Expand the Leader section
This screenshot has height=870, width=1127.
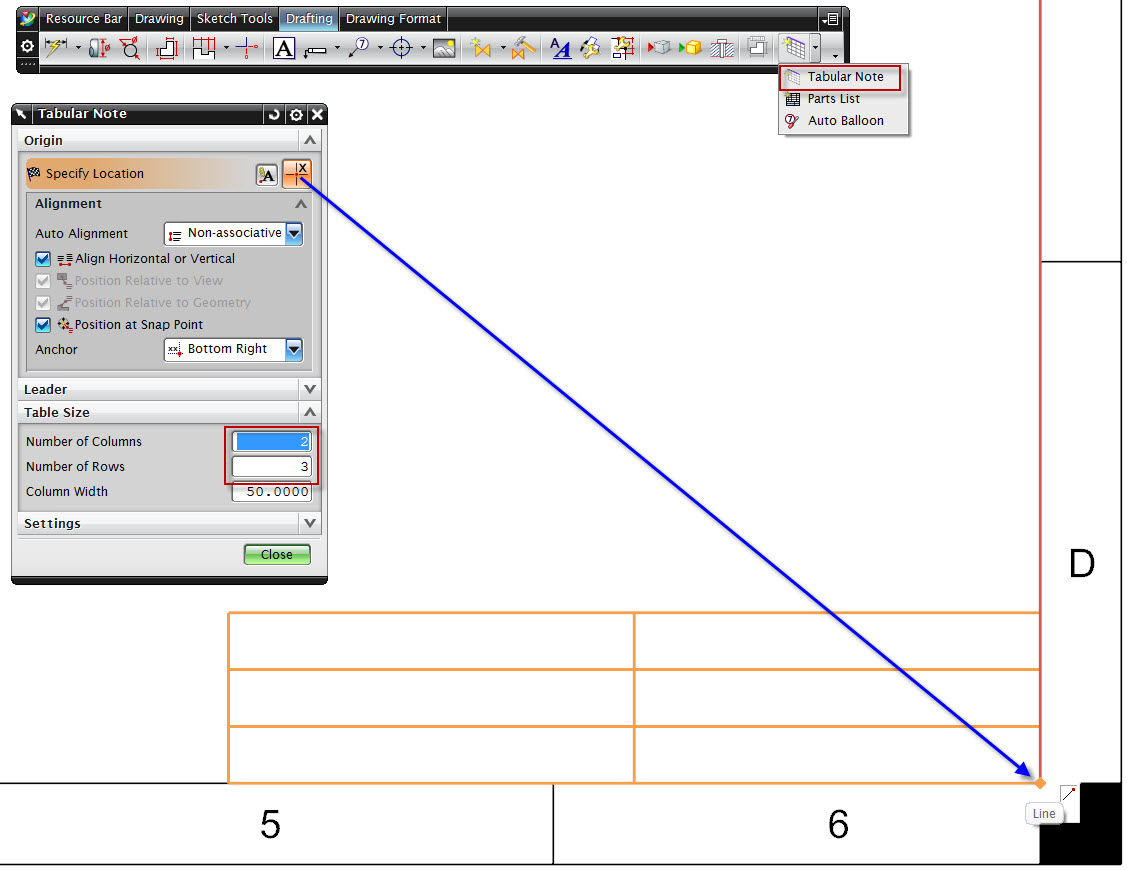(310, 389)
